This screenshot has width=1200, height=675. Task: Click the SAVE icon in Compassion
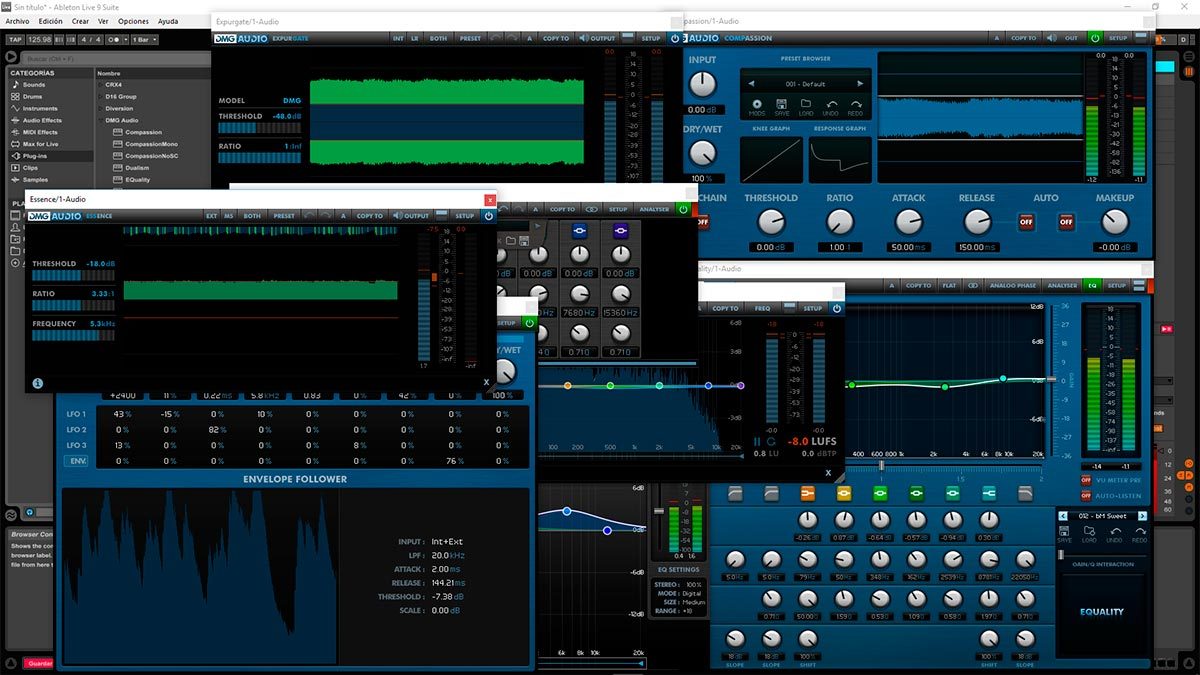click(781, 104)
